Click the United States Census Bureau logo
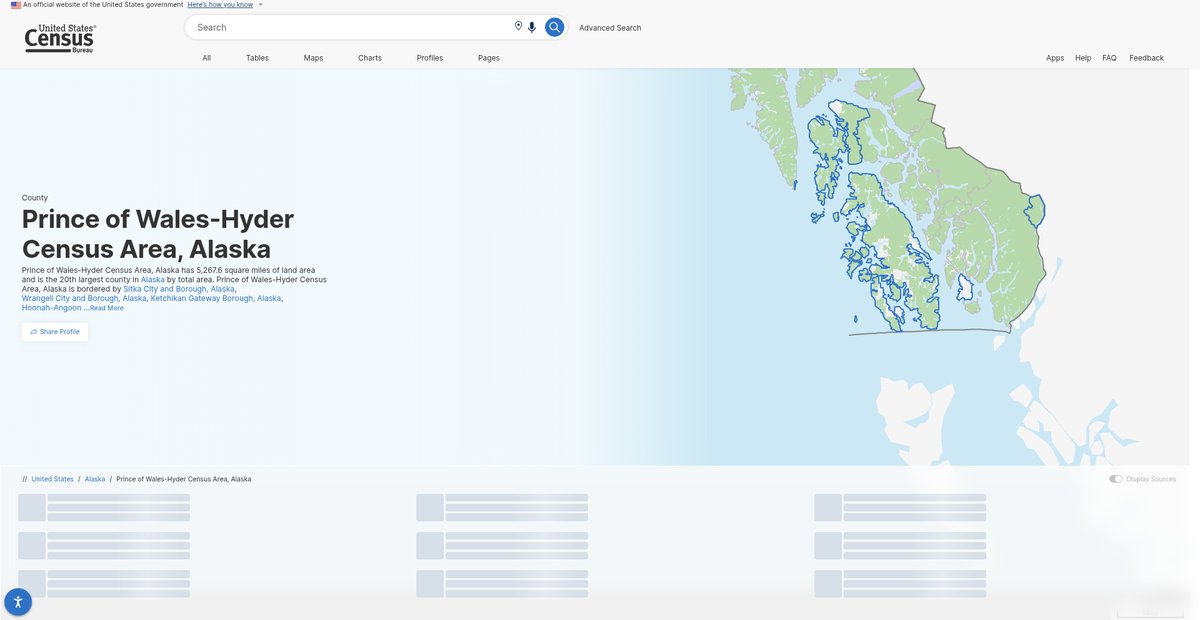Image resolution: width=1200 pixels, height=620 pixels. point(61,39)
